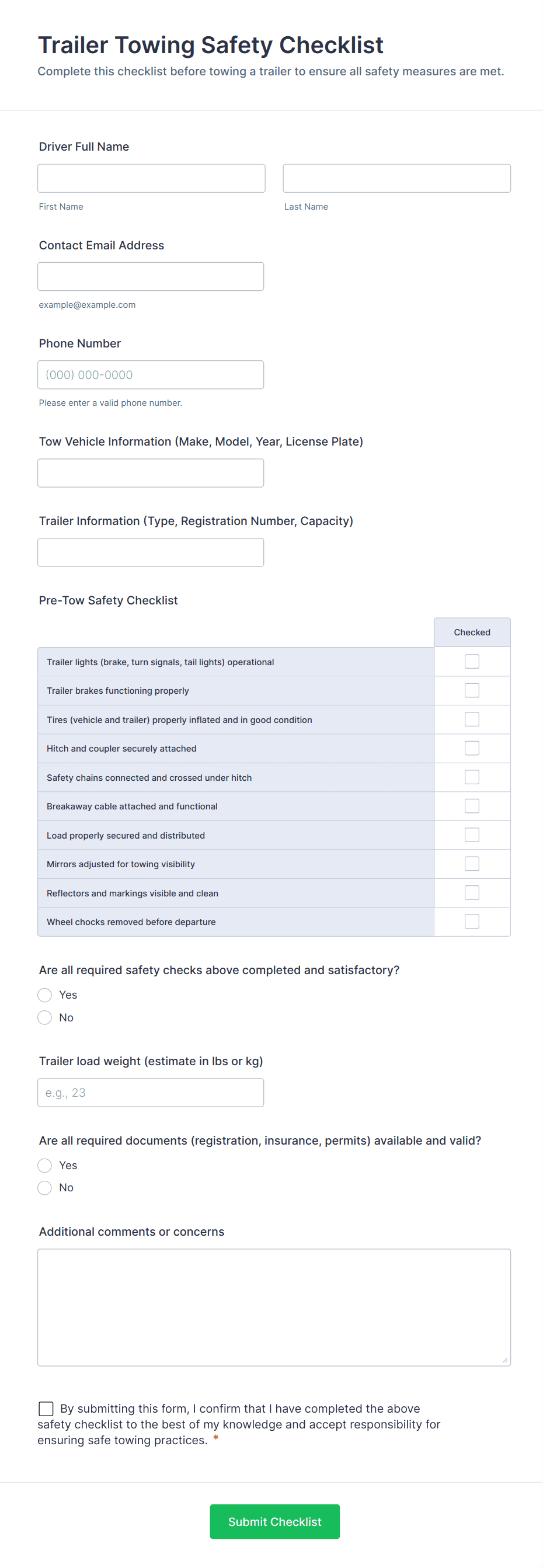Viewport: 543px width, 1568px height.
Task: Check the Reflectors and markings visible checkbox
Action: pos(472,892)
